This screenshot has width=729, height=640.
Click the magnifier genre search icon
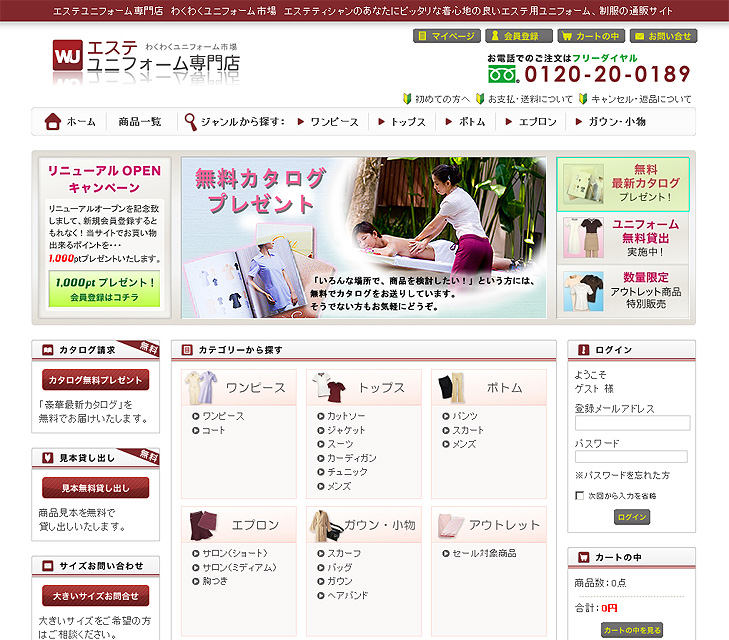pos(190,122)
